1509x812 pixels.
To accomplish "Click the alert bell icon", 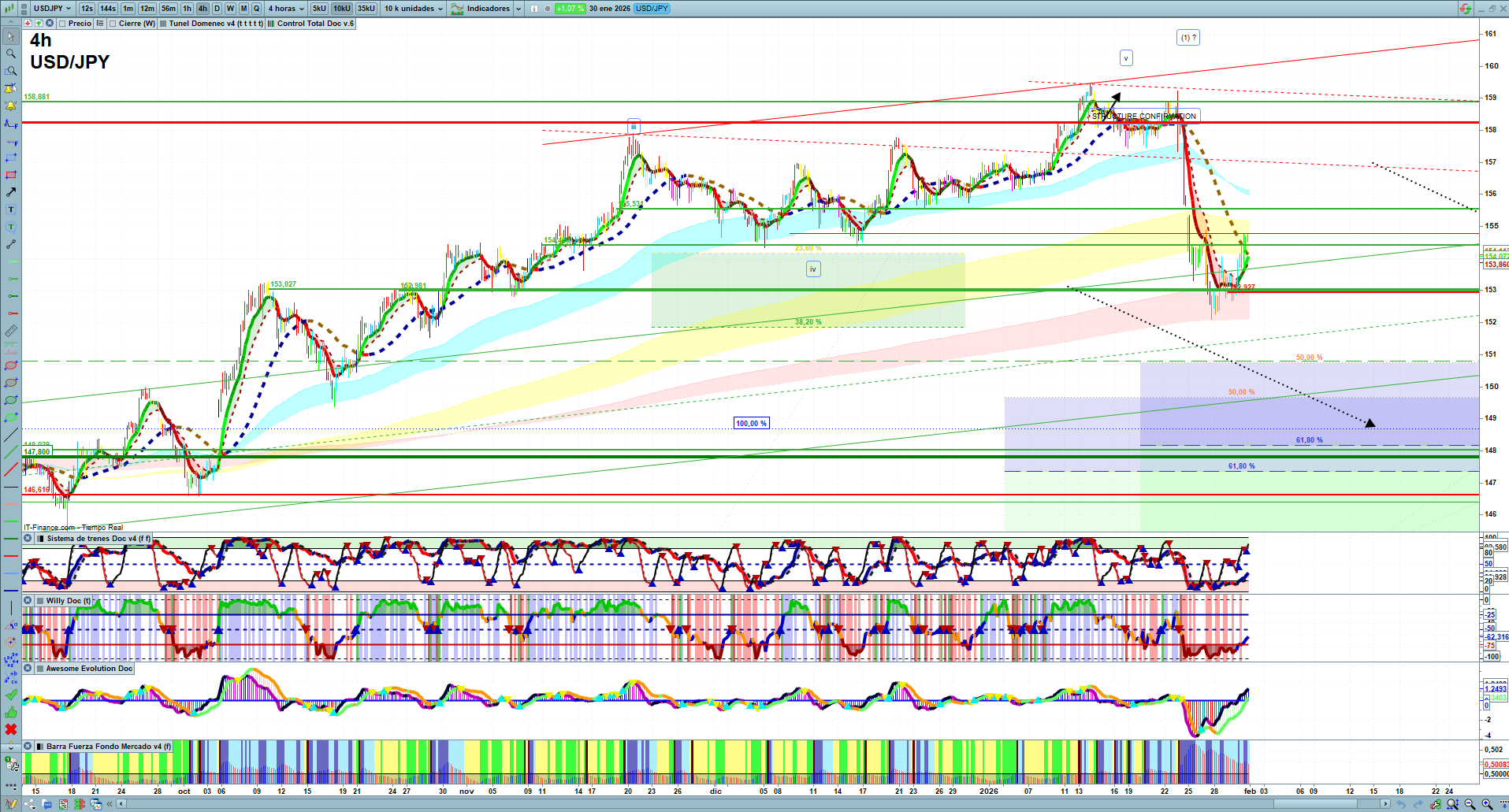I will pyautogui.click(x=11, y=106).
